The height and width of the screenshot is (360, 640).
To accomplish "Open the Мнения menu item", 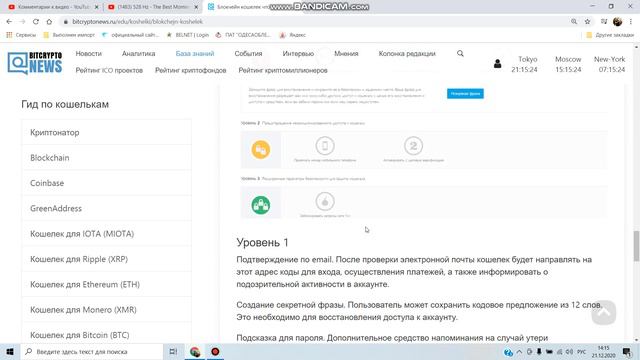I will pyautogui.click(x=346, y=53).
